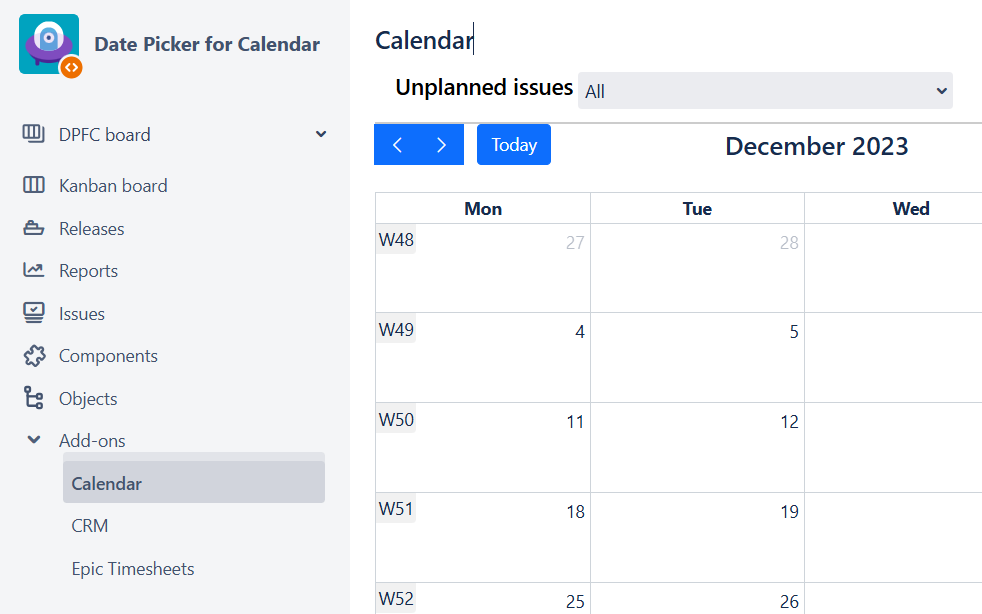Screen dimensions: 982x614
Task: Click the Objects tree icon
Action: [34, 398]
